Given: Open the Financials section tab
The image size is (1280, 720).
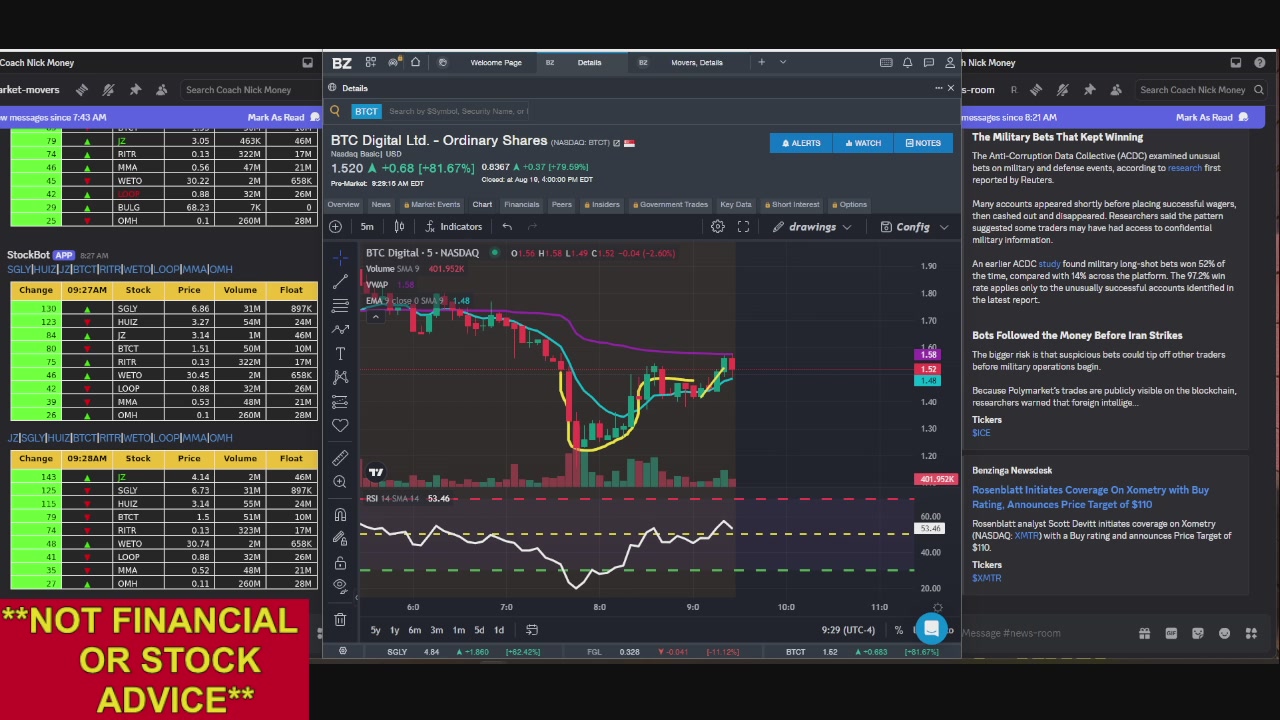Looking at the screenshot, I should 521,204.
